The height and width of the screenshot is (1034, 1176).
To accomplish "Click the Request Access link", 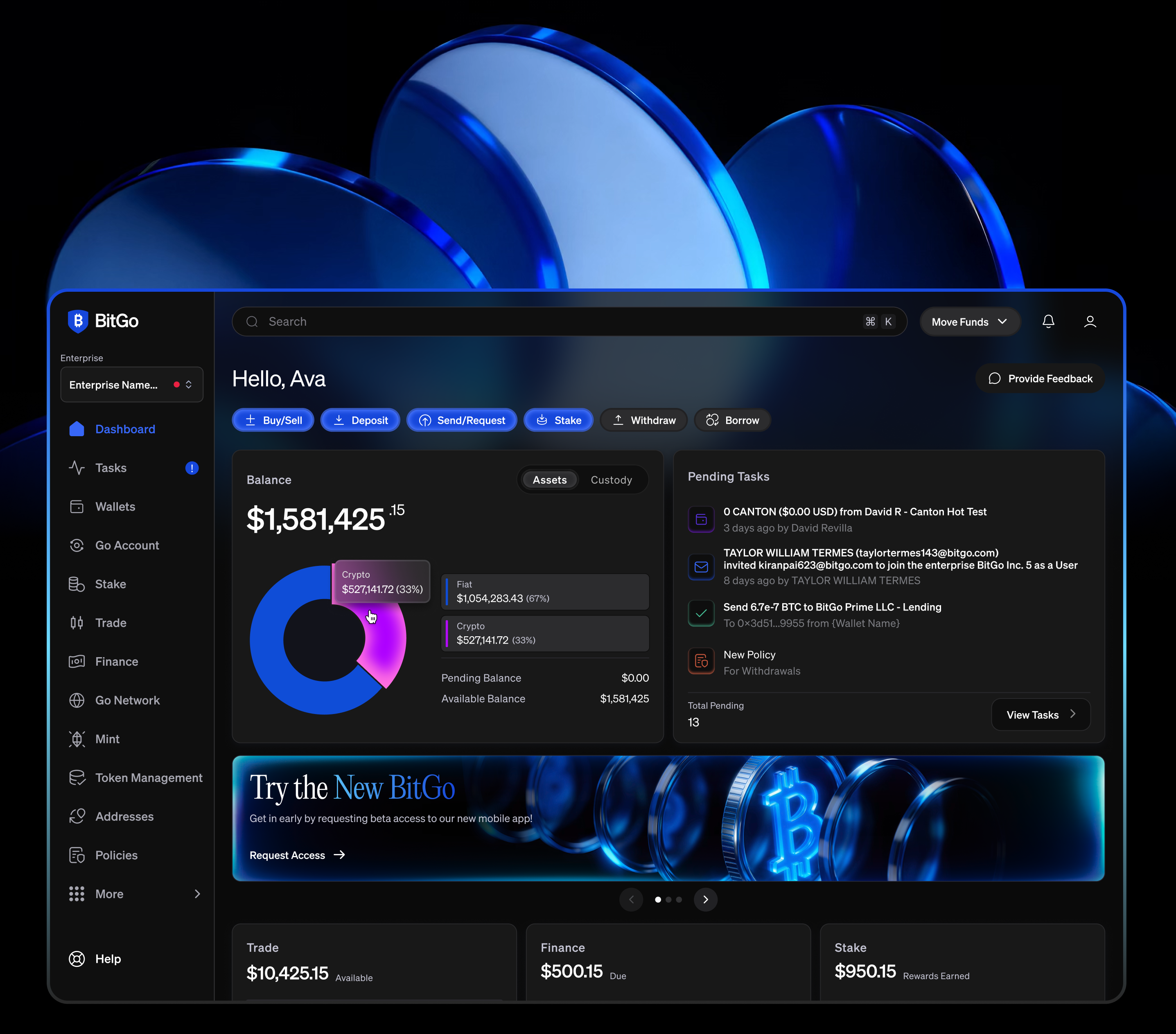I will 298,855.
